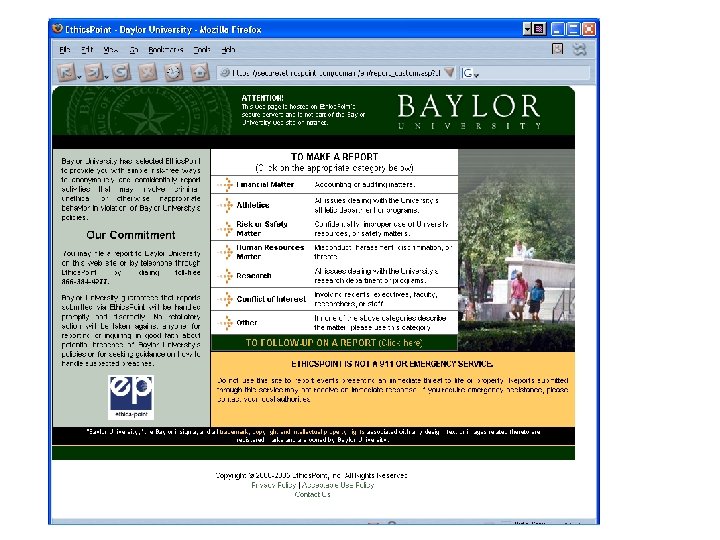Viewport: 720px width, 540px height.
Task: Click the Baylor seal emblem in header
Action: point(149,111)
